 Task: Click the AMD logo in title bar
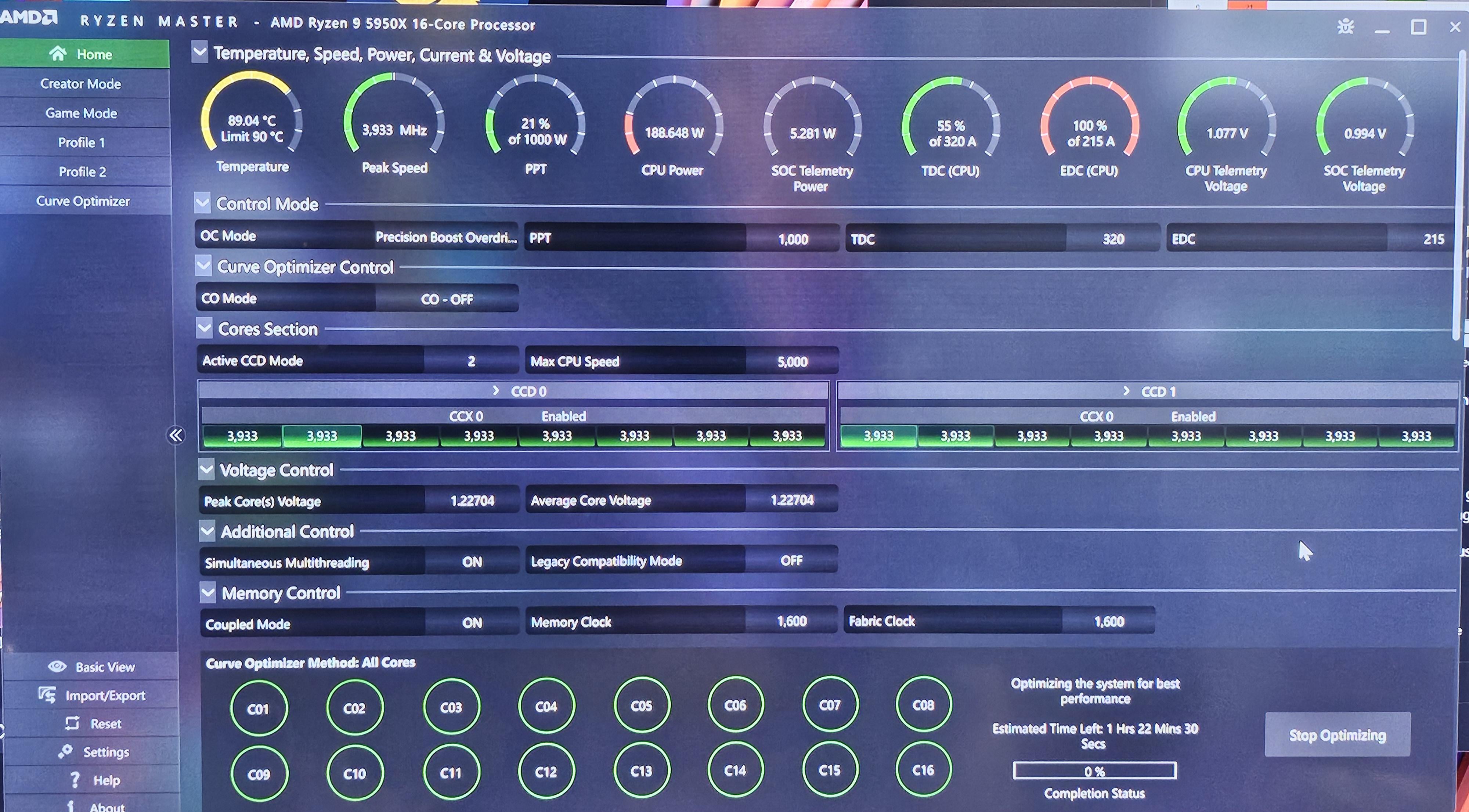coord(29,17)
